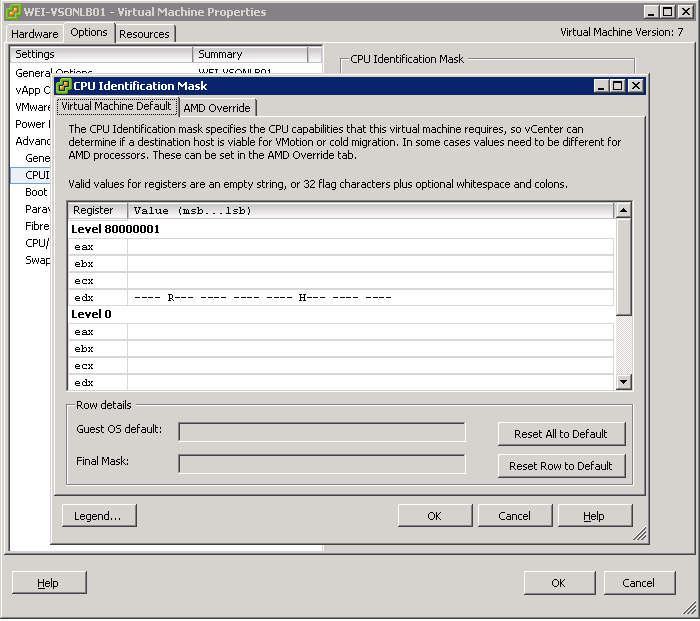Click the Level 0 group header
700x621 pixels.
pyautogui.click(x=91, y=314)
